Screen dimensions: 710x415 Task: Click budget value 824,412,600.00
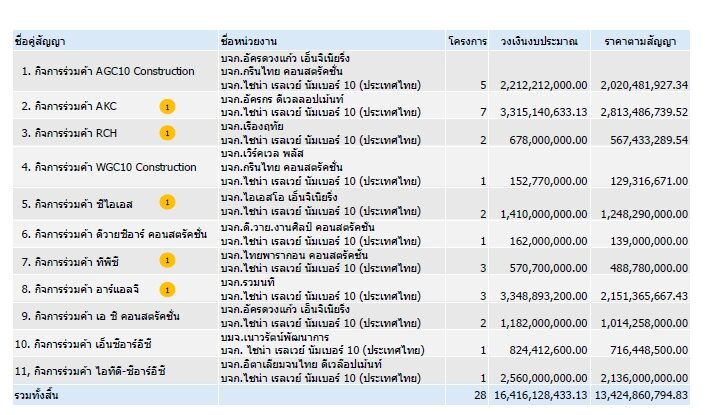click(x=548, y=350)
